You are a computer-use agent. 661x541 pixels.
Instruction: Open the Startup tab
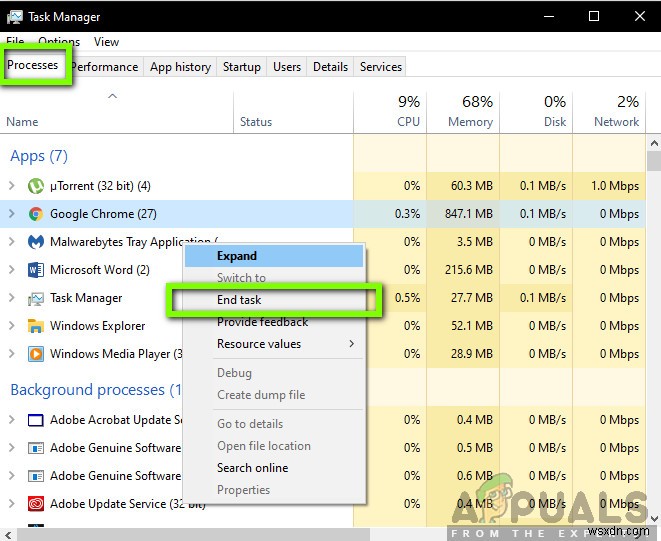click(x=242, y=67)
